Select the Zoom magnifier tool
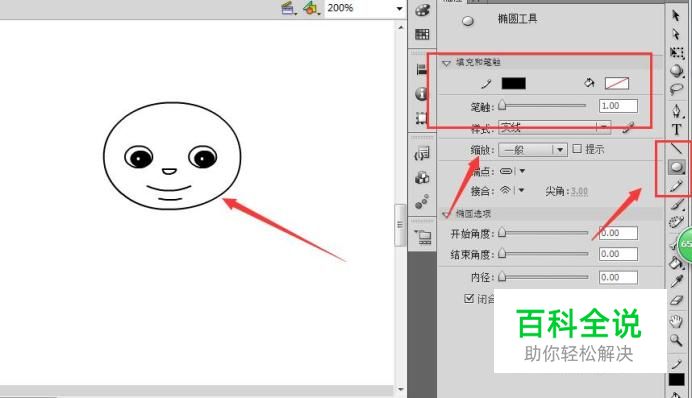This screenshot has width=692, height=398. coord(676,340)
